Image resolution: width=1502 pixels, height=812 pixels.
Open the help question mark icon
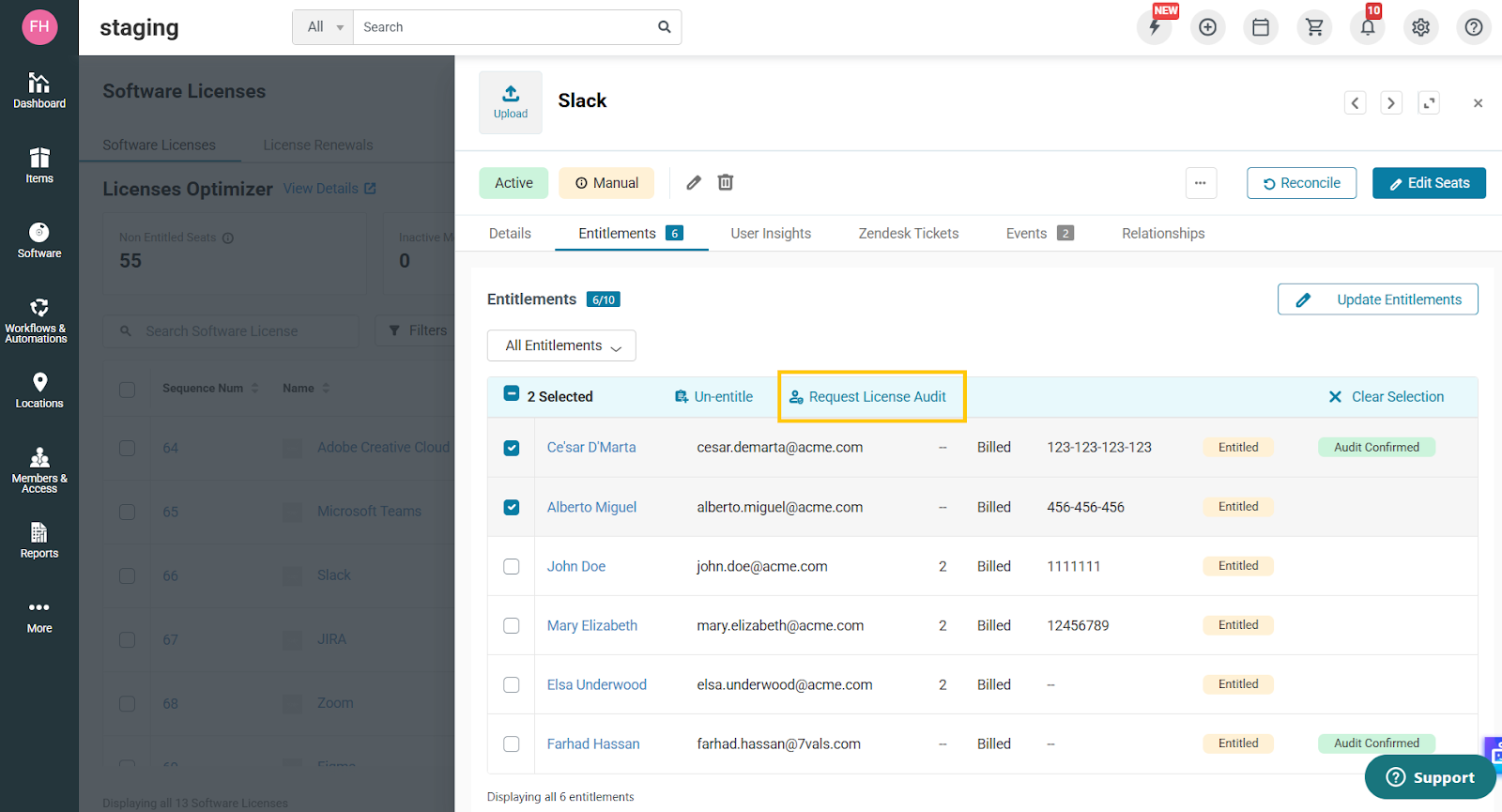click(1474, 27)
